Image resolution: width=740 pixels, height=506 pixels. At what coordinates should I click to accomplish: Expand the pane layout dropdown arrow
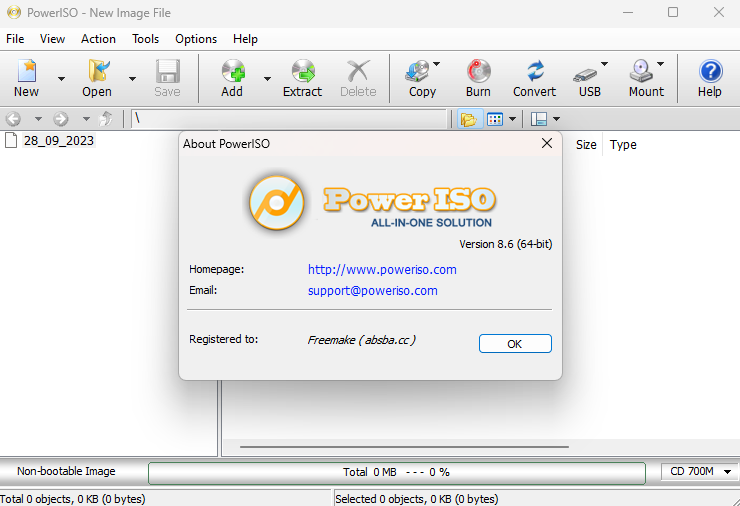[x=556, y=119]
